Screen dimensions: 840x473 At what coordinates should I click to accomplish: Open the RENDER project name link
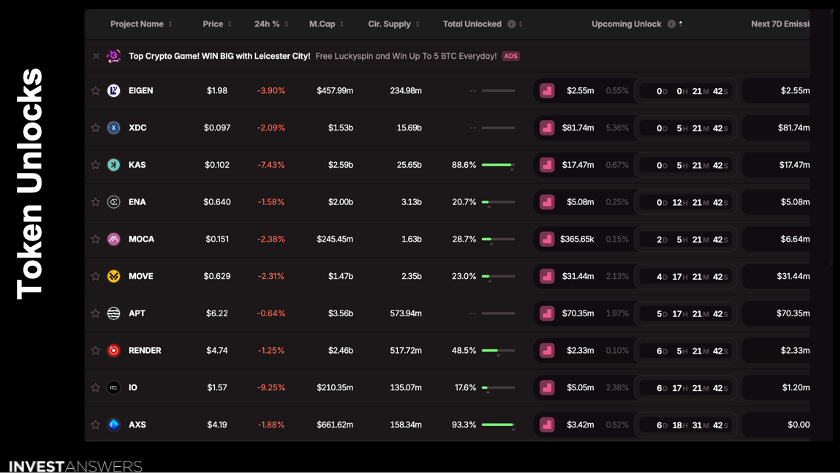[145, 350]
